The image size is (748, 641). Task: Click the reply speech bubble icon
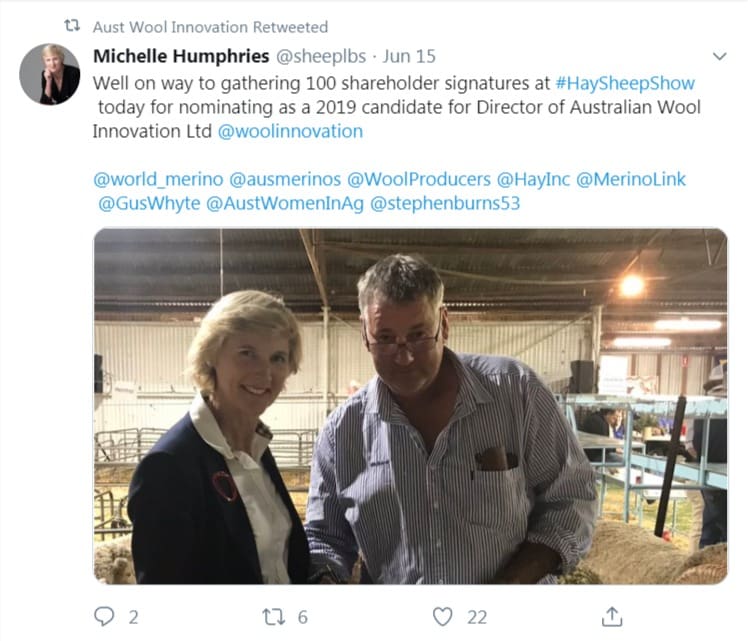[104, 616]
